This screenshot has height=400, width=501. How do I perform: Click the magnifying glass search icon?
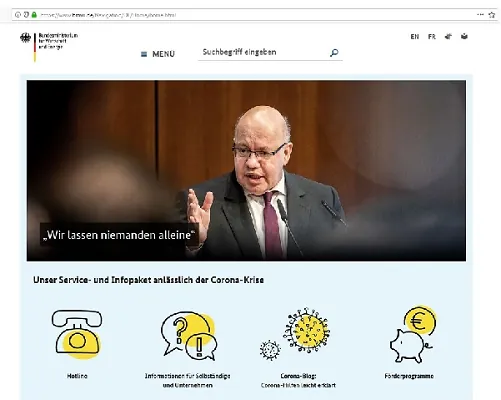pos(334,53)
